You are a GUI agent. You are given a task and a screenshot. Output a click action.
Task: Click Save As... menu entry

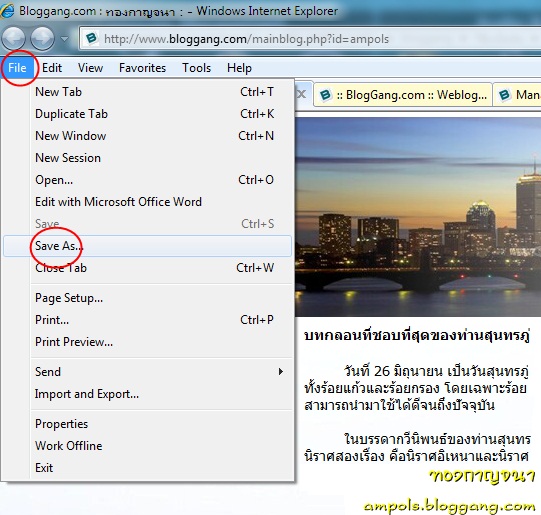[x=147, y=246]
